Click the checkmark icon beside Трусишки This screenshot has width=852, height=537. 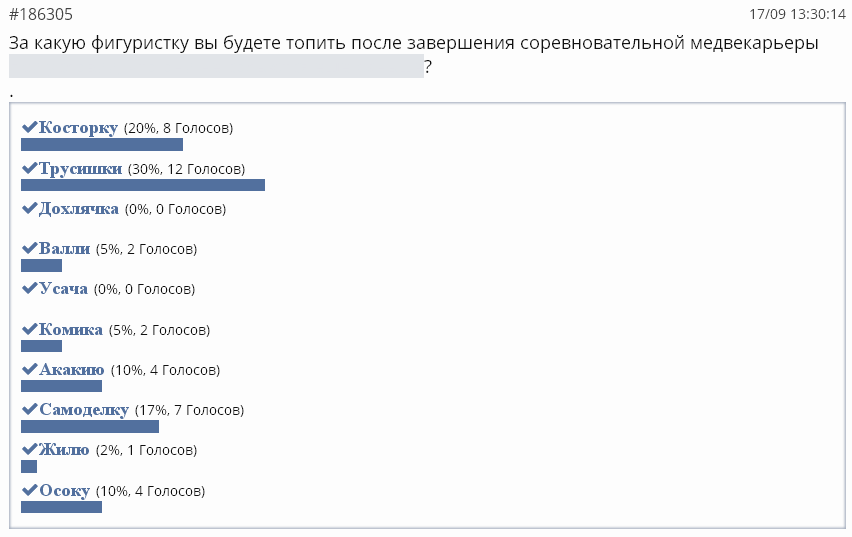29,169
